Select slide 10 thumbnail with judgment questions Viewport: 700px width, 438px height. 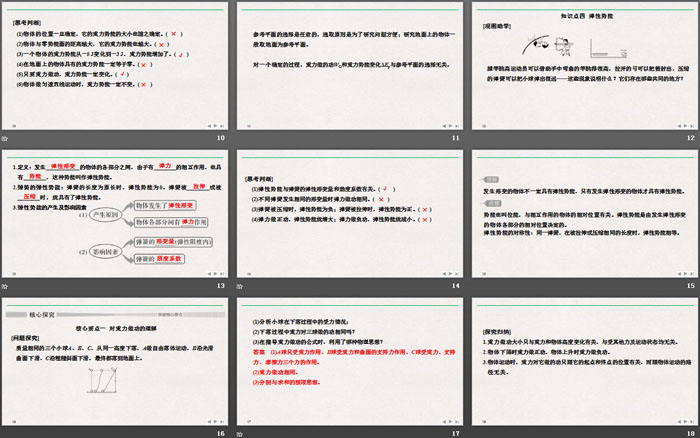click(116, 64)
